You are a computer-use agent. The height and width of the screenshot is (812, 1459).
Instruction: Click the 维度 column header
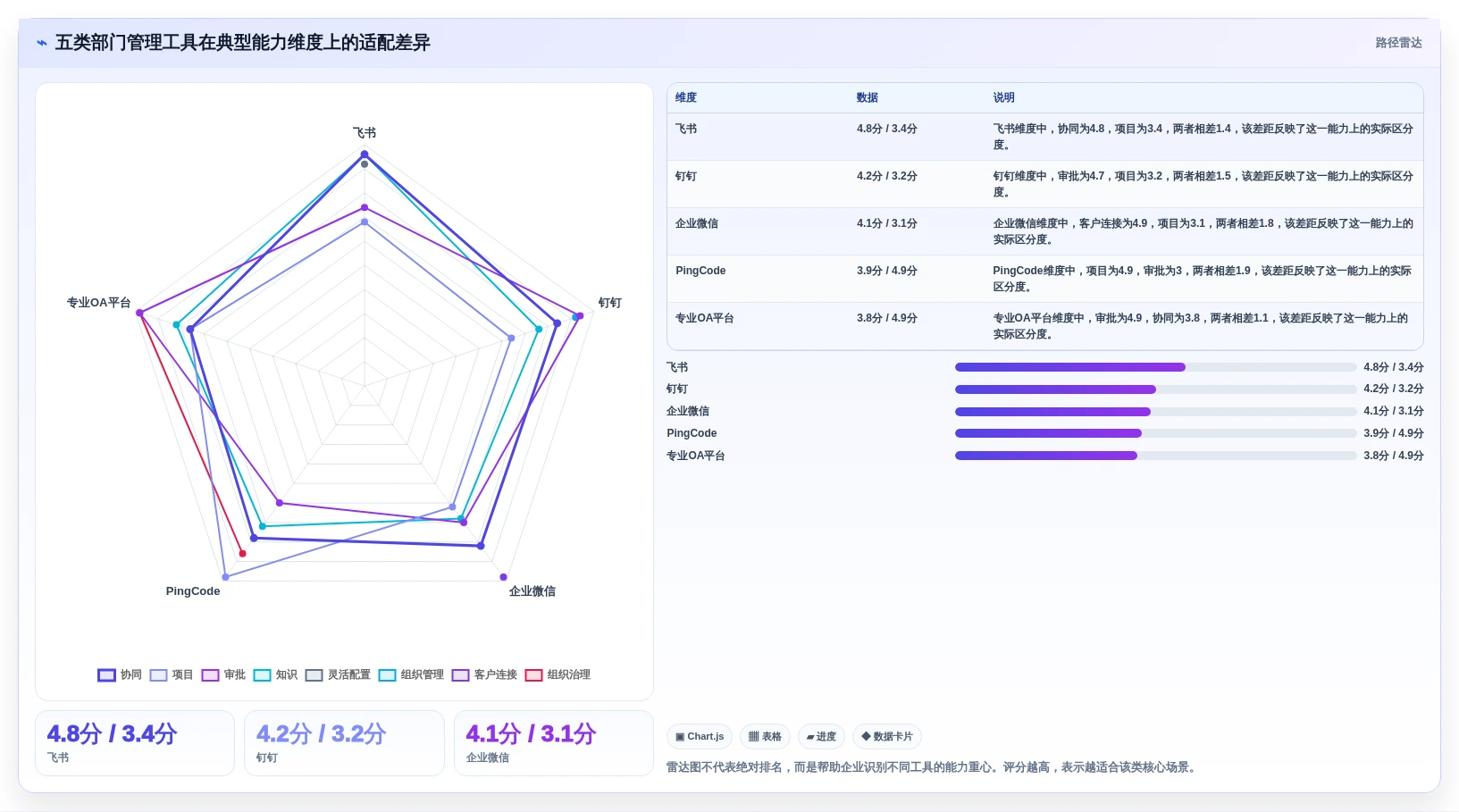click(686, 98)
